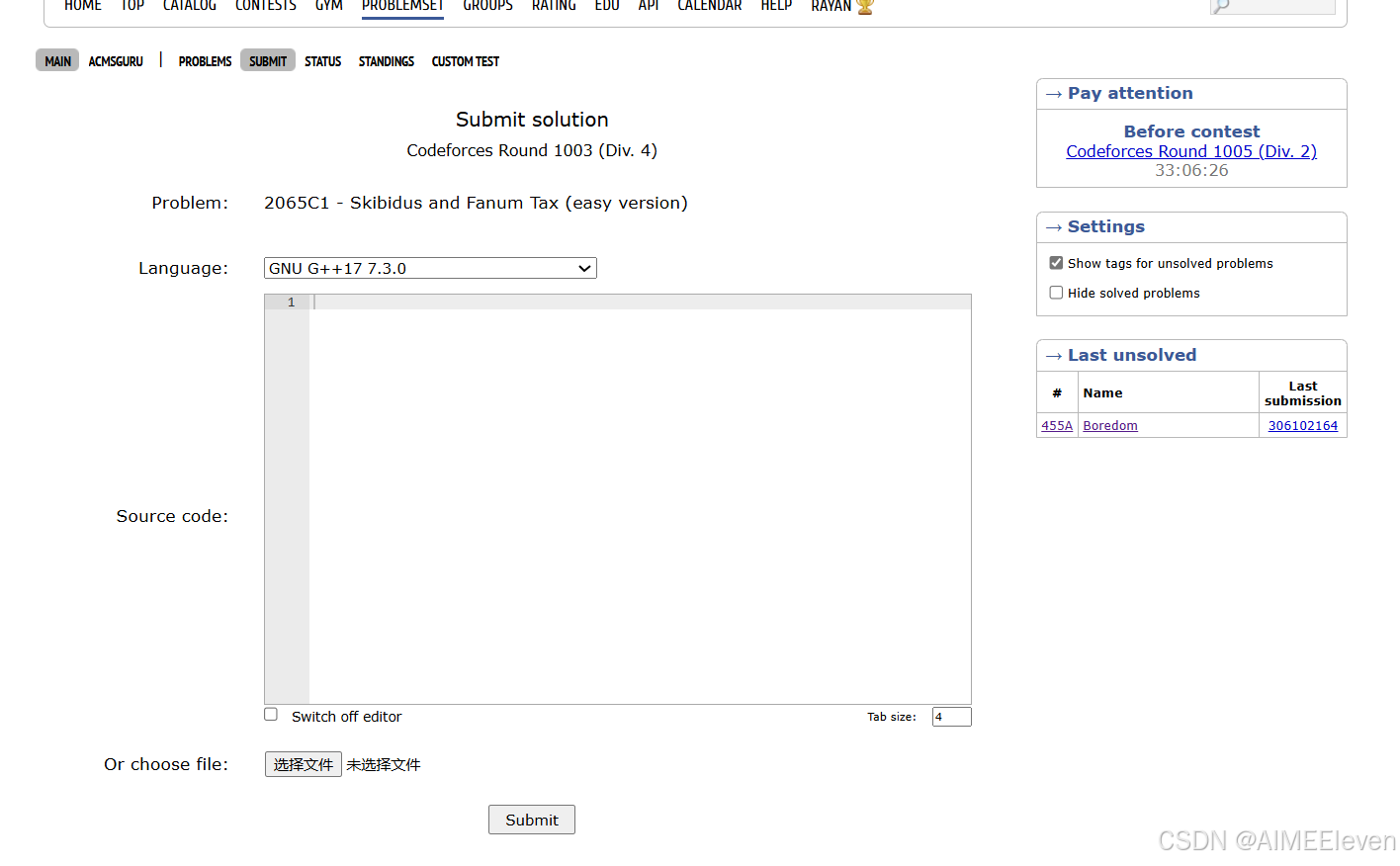This screenshot has height=866, width=1400.
Task: Click the 未选择文件 no file selected text
Action: 384,764
